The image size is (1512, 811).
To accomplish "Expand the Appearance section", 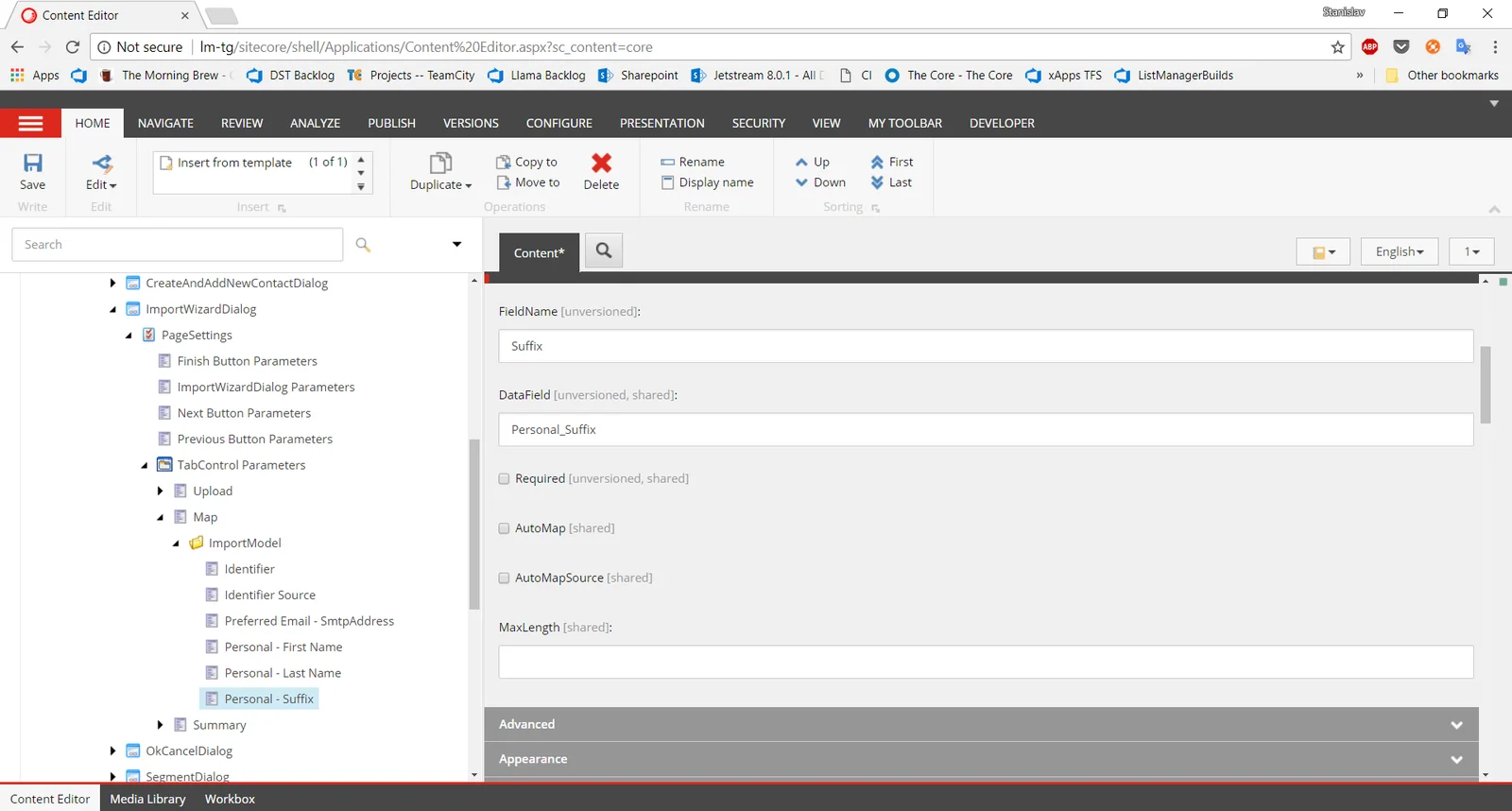I will pyautogui.click(x=981, y=759).
